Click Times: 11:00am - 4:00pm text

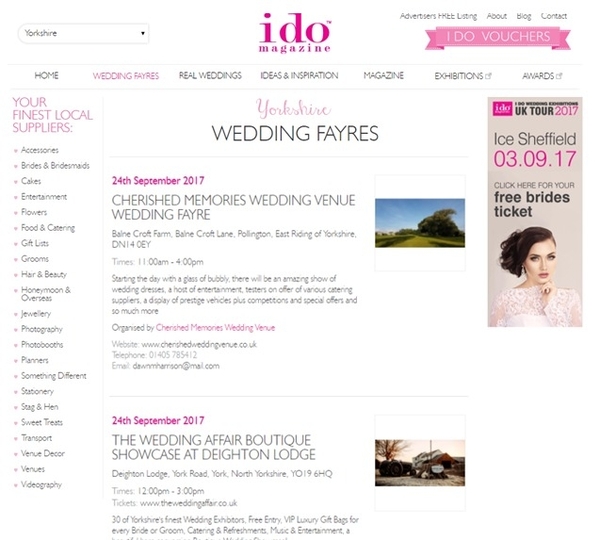[x=158, y=262]
